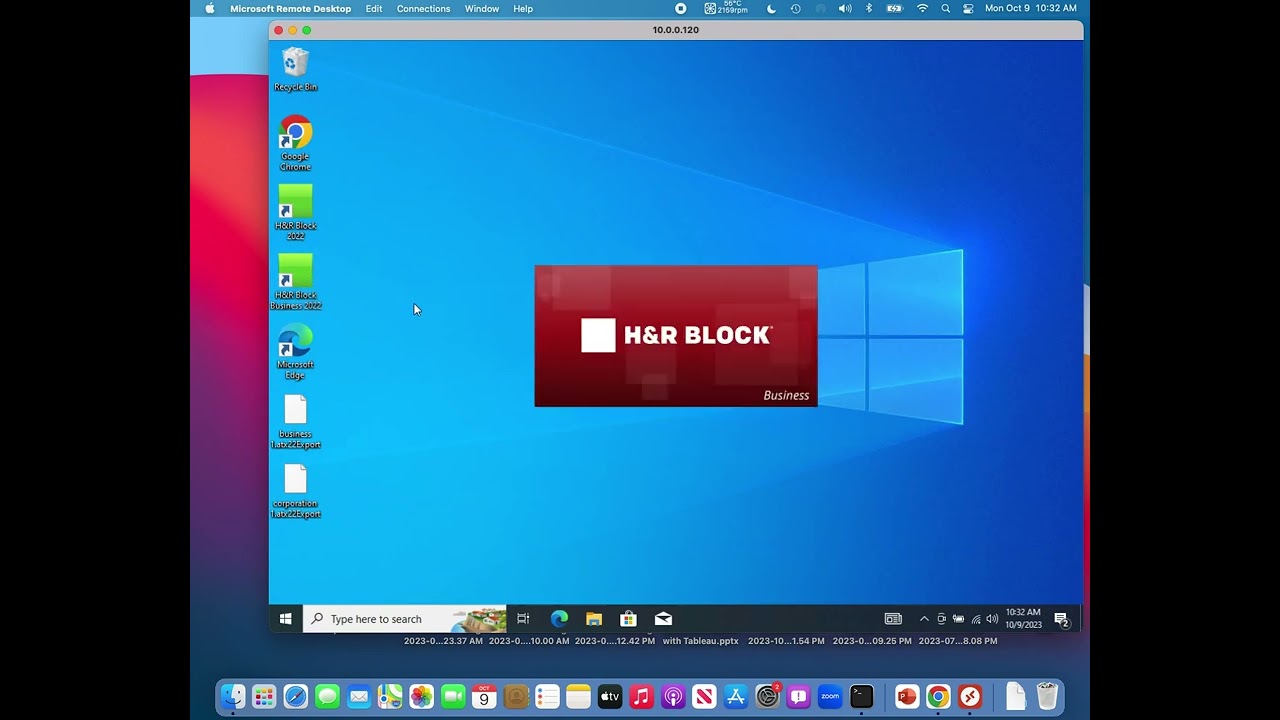1280x720 pixels.
Task: Open Podcasts in the Dock
Action: 673,696
